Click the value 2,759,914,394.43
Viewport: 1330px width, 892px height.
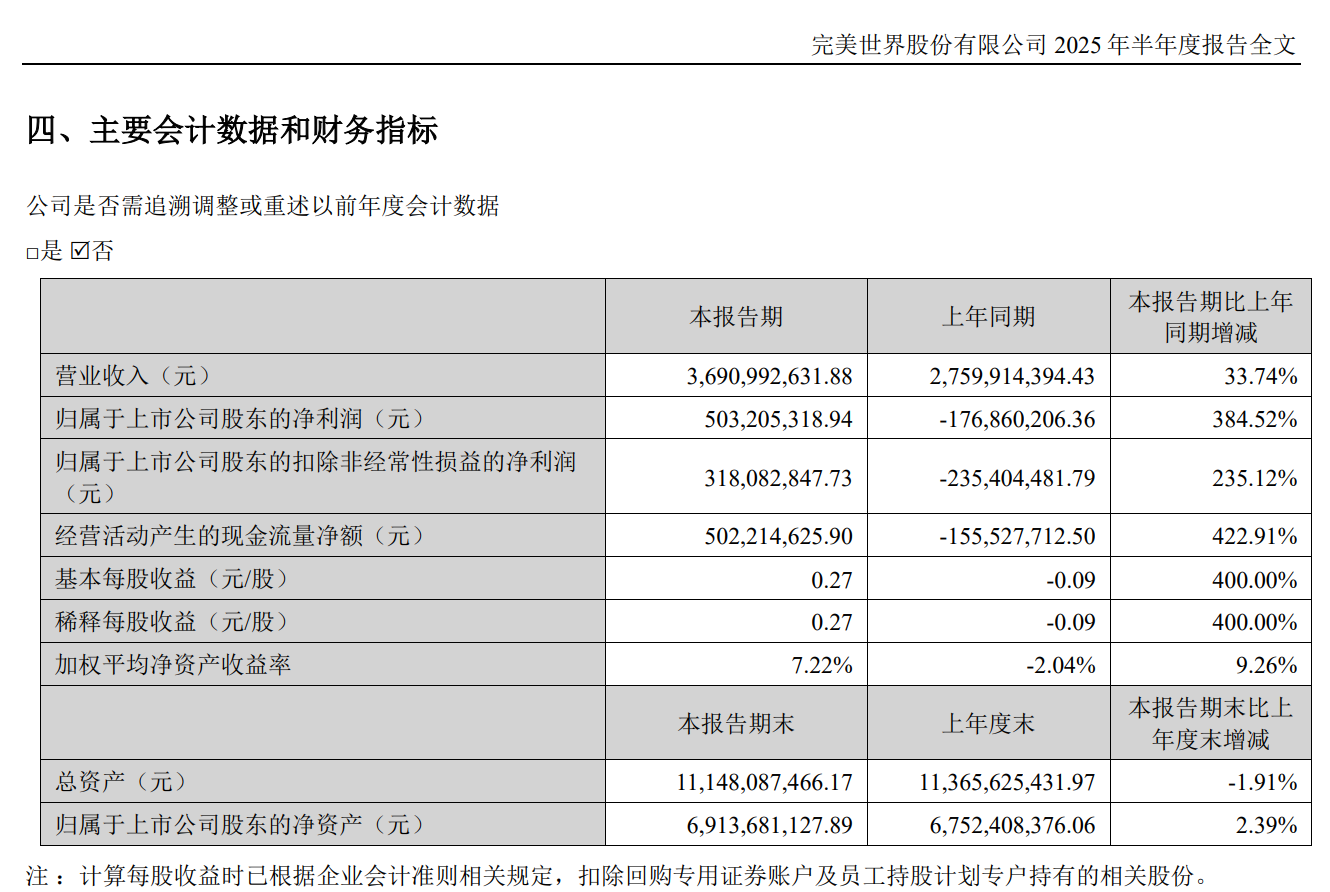1013,376
